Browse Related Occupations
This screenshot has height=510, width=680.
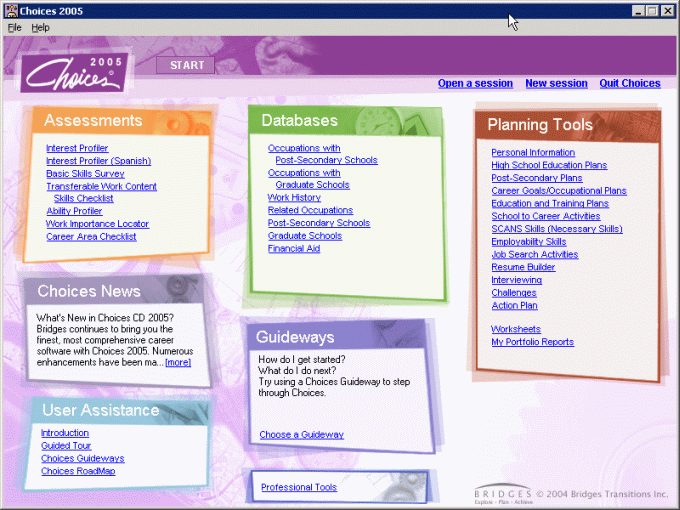pos(311,210)
